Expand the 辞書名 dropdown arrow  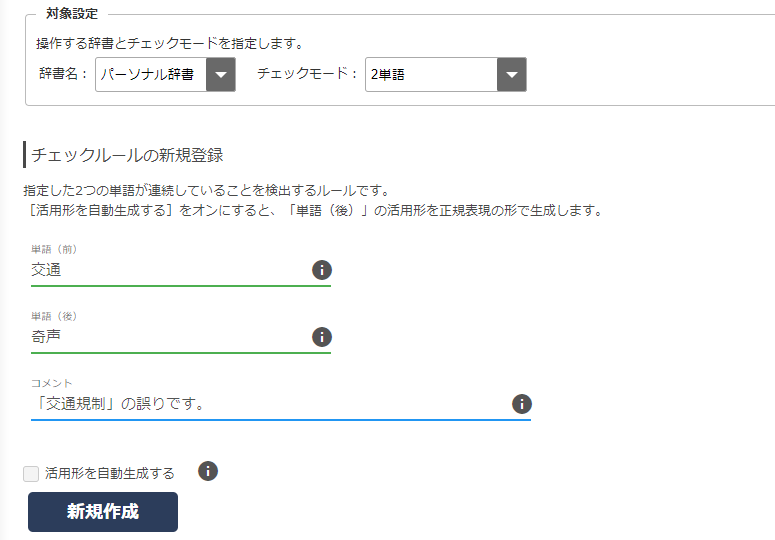point(221,75)
